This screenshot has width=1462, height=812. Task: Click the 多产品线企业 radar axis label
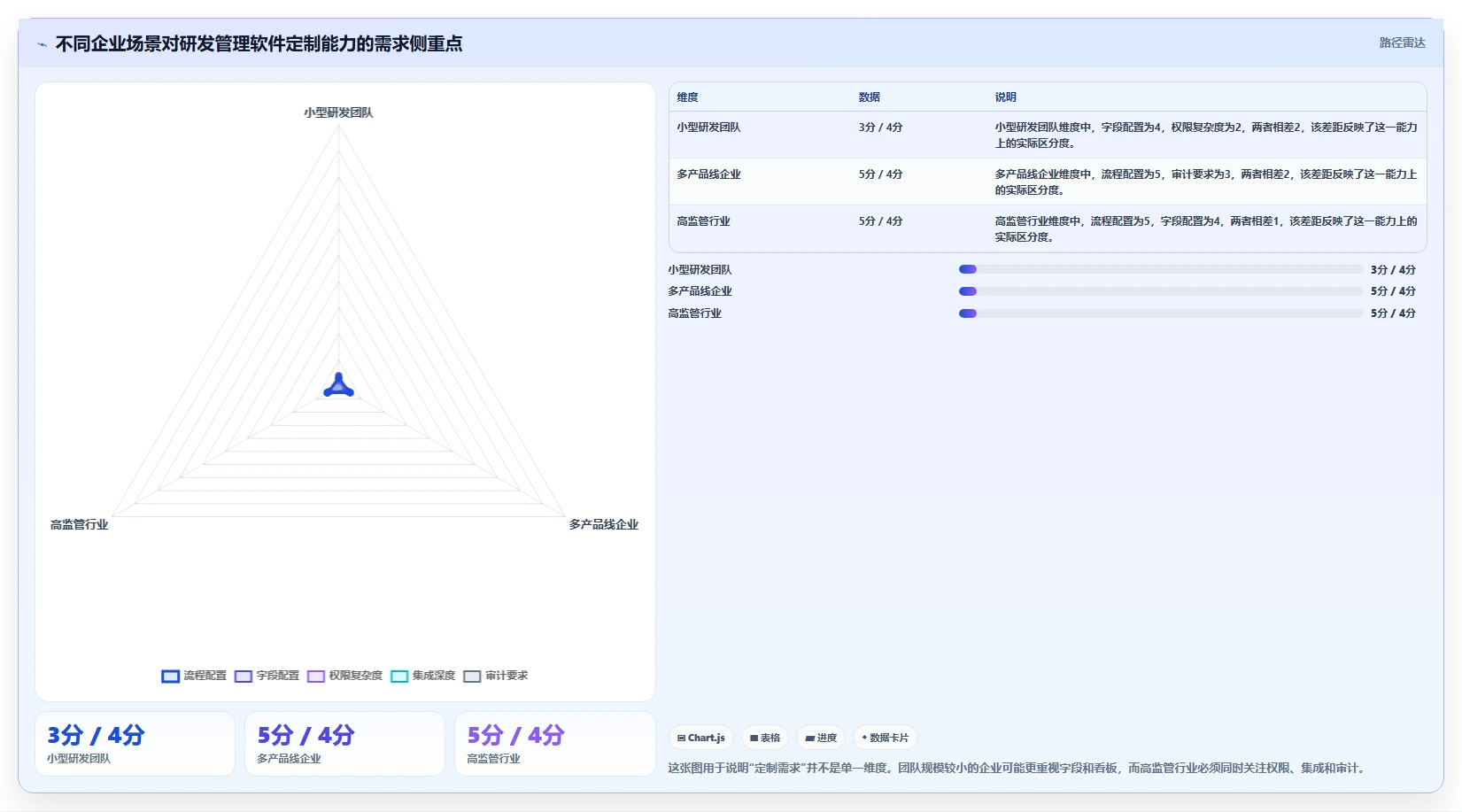603,525
